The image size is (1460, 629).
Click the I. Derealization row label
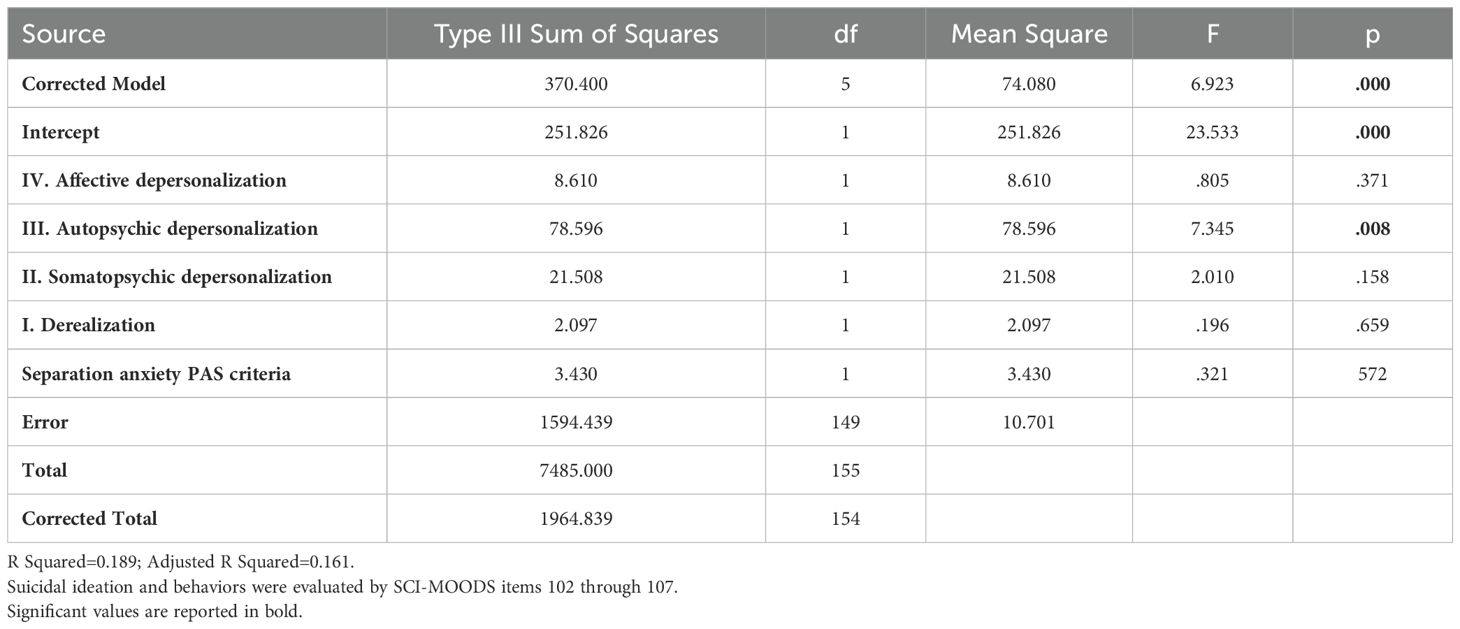(x=89, y=325)
